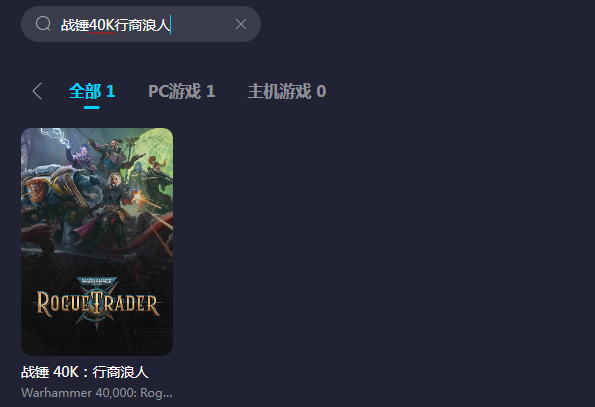This screenshot has width=595, height=407.
Task: Open the Rogue Trader game cover thumbnail
Action: 97,242
